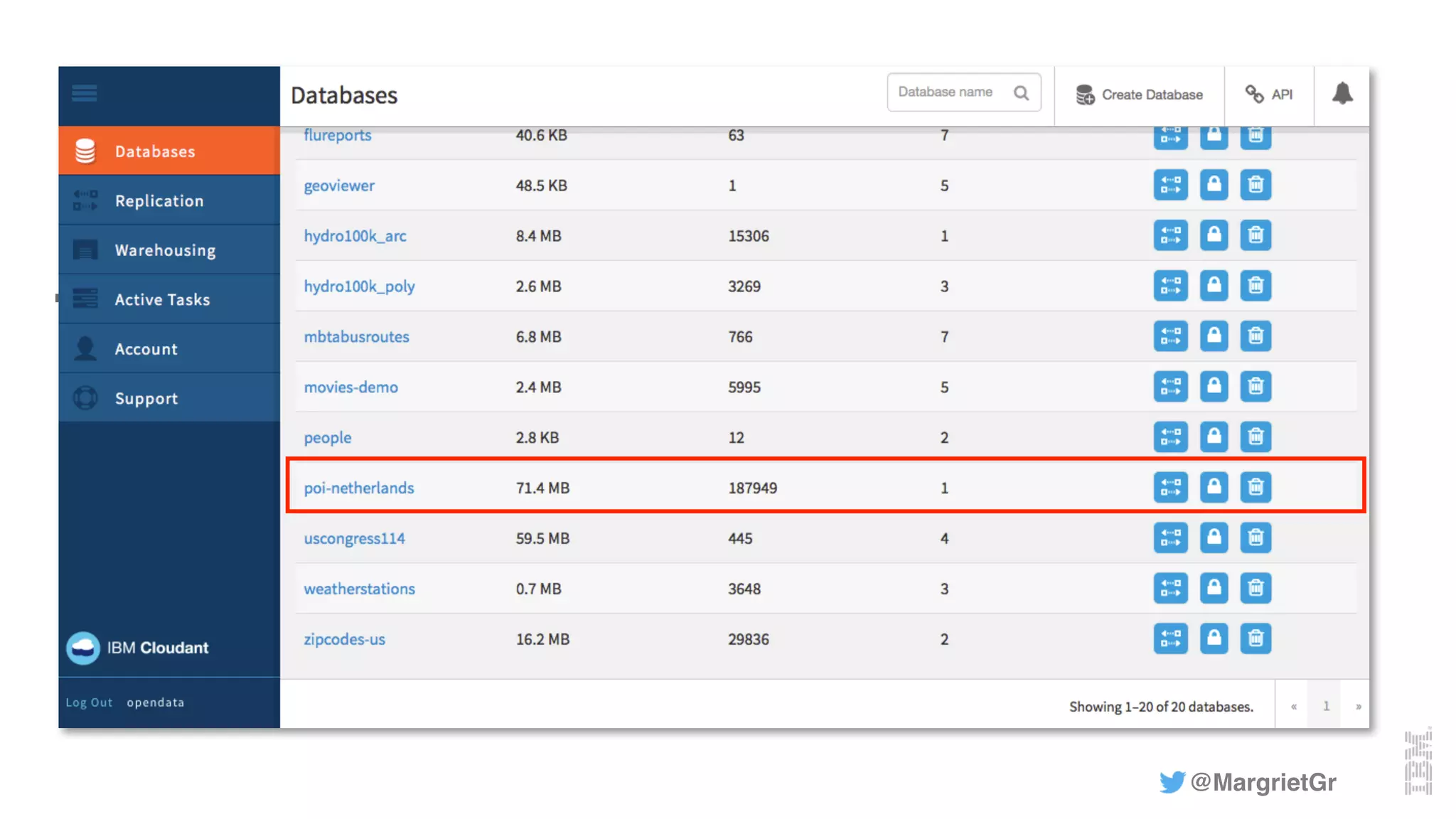
Task: Click the lock icon for movies-demo
Action: 1214,386
